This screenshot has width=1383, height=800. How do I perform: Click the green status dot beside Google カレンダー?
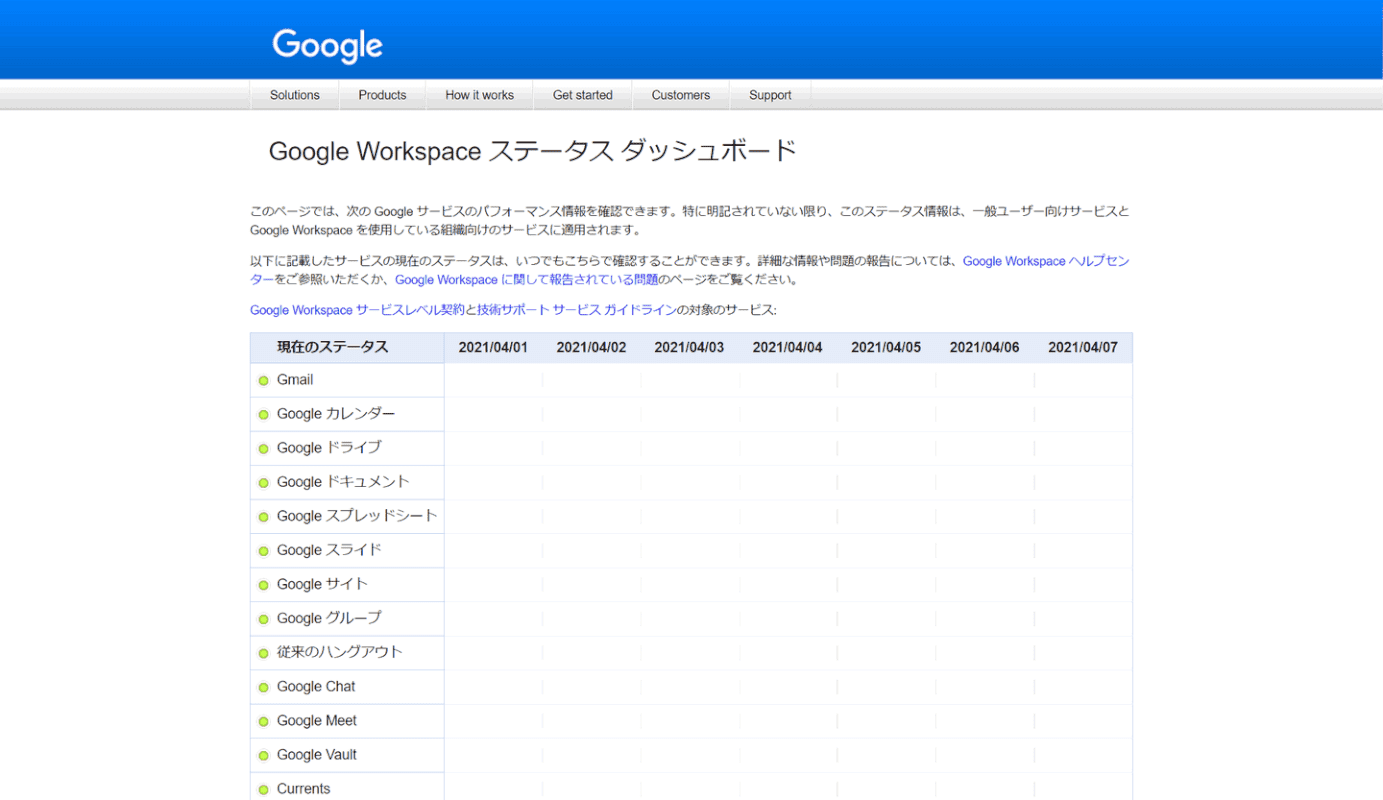click(264, 415)
